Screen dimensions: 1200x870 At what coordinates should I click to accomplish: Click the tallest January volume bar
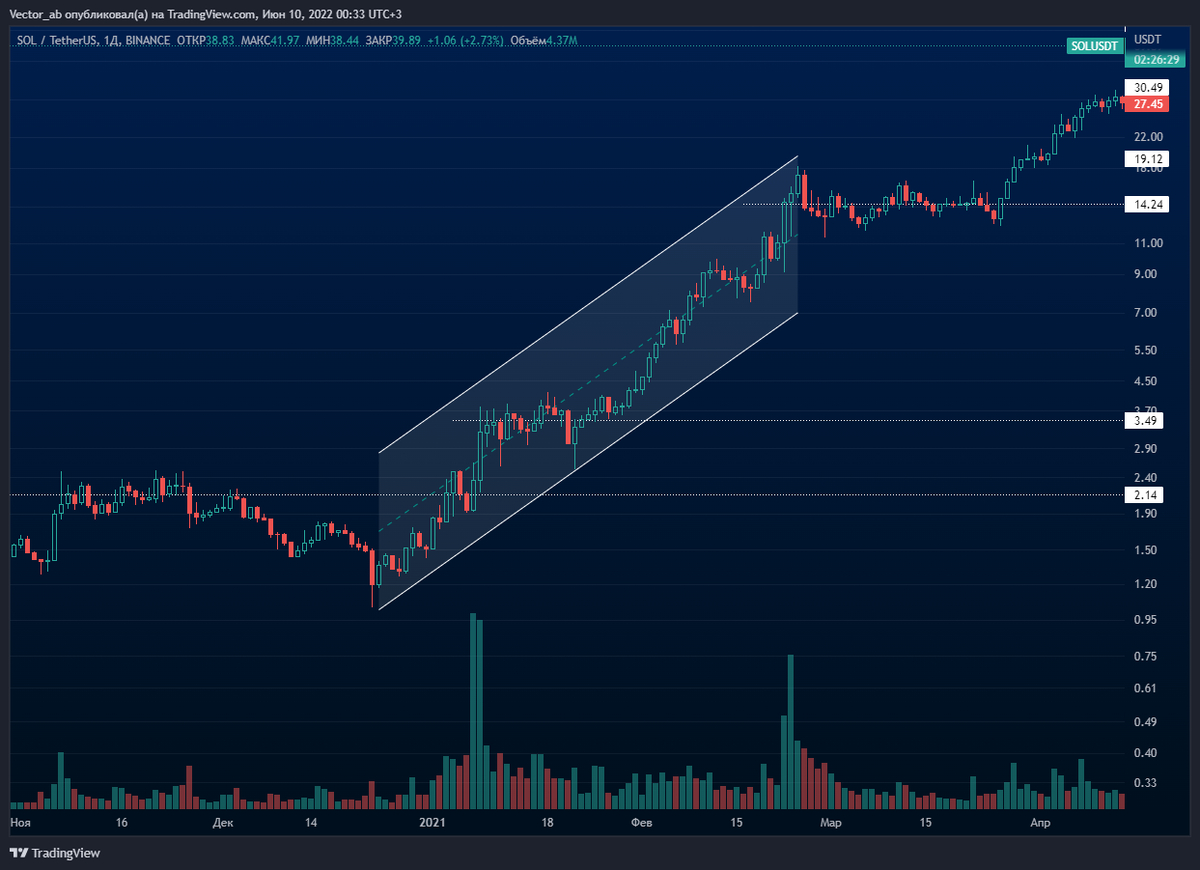click(x=472, y=710)
